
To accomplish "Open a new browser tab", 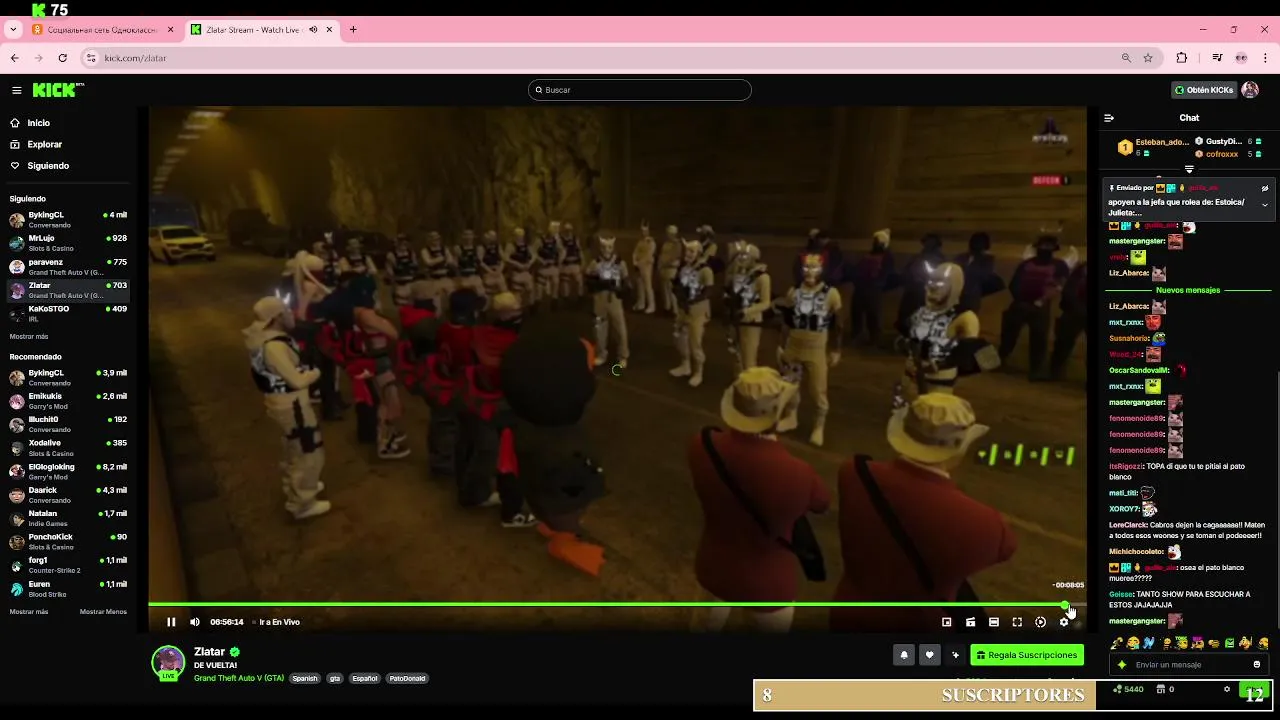I will pyautogui.click(x=353, y=30).
